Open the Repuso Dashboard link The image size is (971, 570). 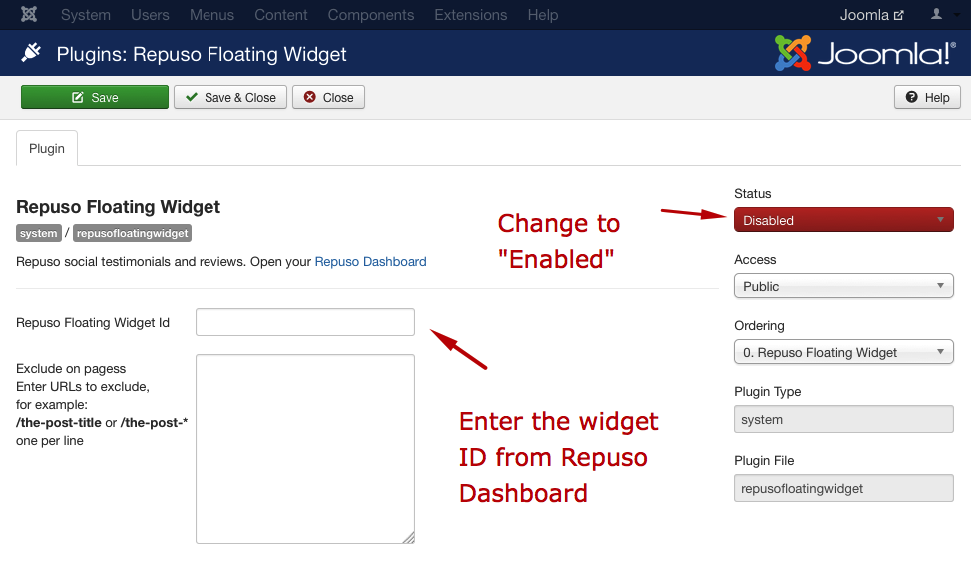pos(370,261)
